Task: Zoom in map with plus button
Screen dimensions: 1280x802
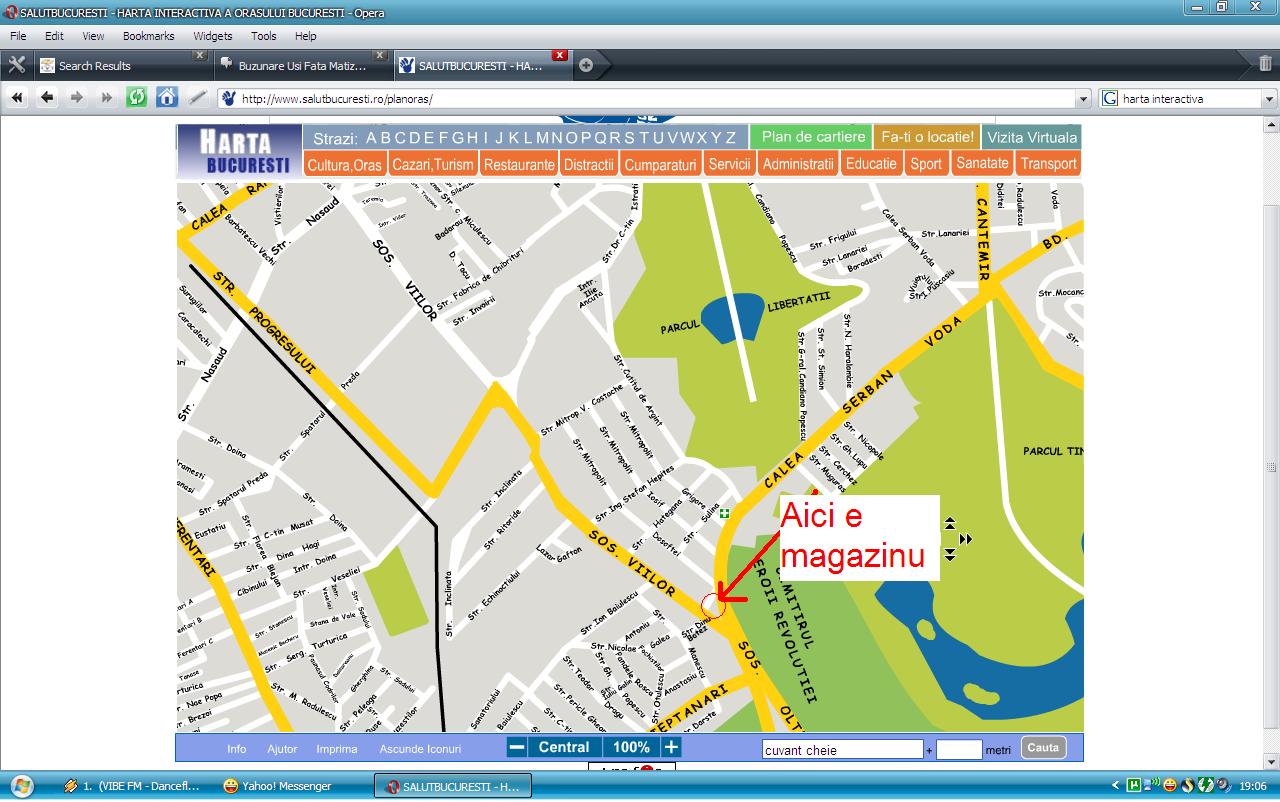Action: pos(671,747)
